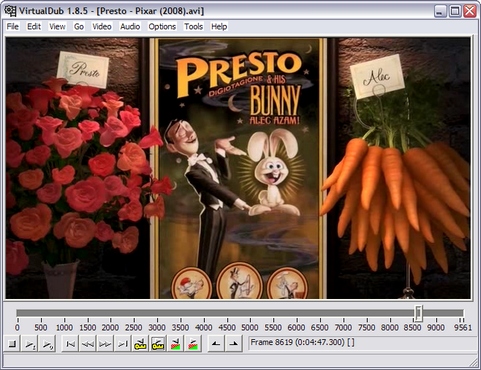Click the VirtualDub title bar app icon
Viewport: 481px width, 370px height.
(10, 11)
